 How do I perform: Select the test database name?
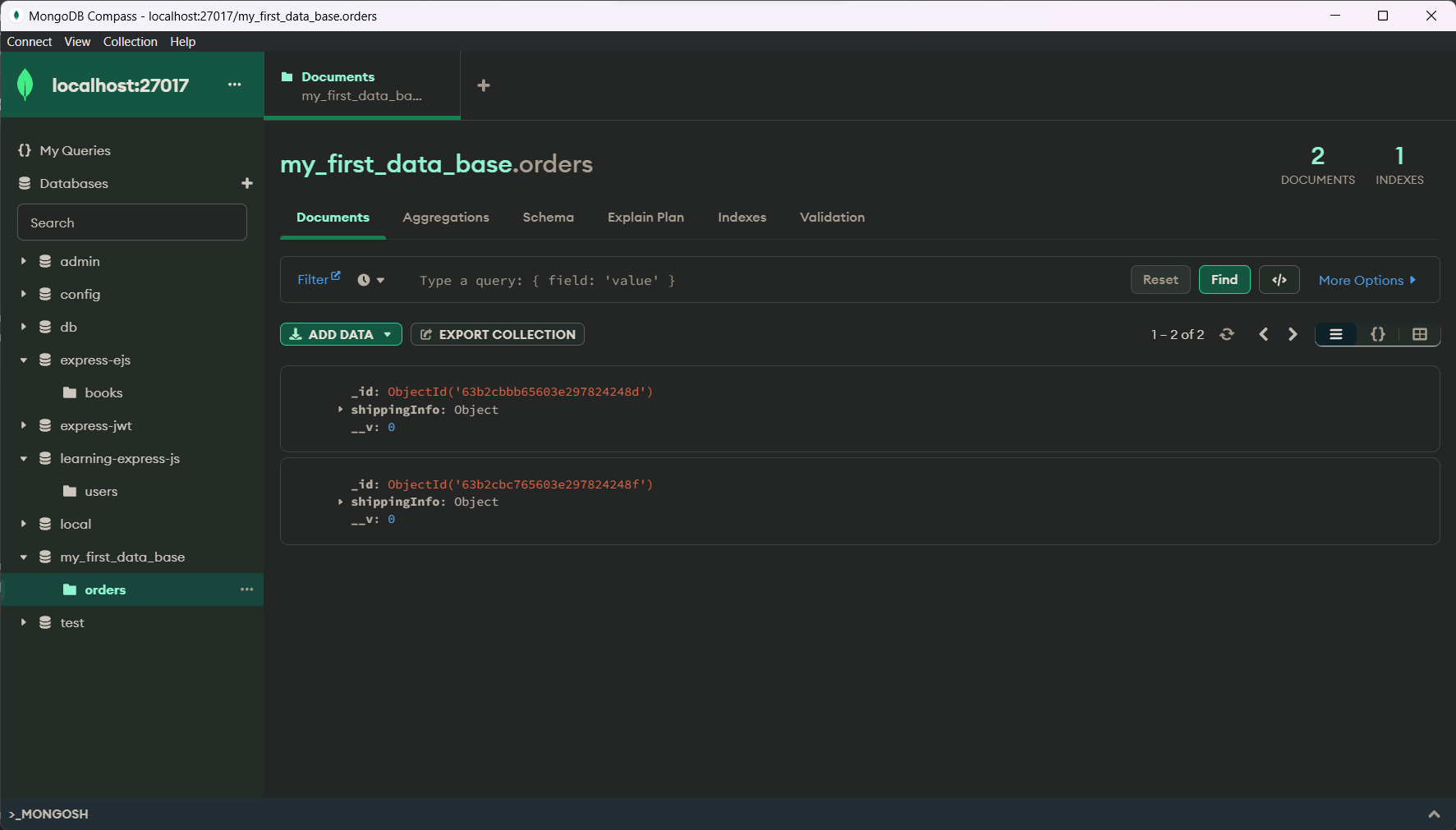point(72,622)
